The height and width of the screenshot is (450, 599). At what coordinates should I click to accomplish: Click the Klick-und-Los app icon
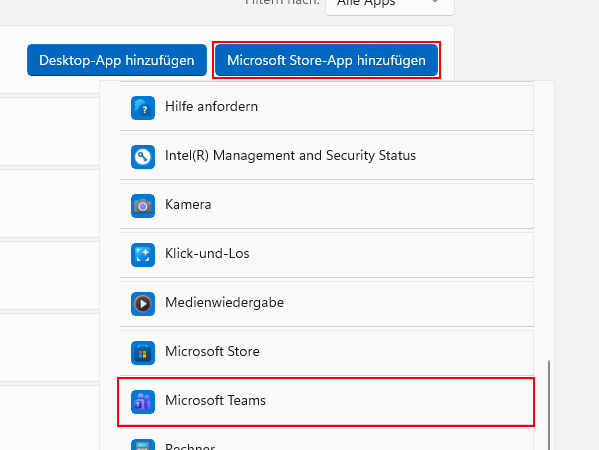click(143, 255)
